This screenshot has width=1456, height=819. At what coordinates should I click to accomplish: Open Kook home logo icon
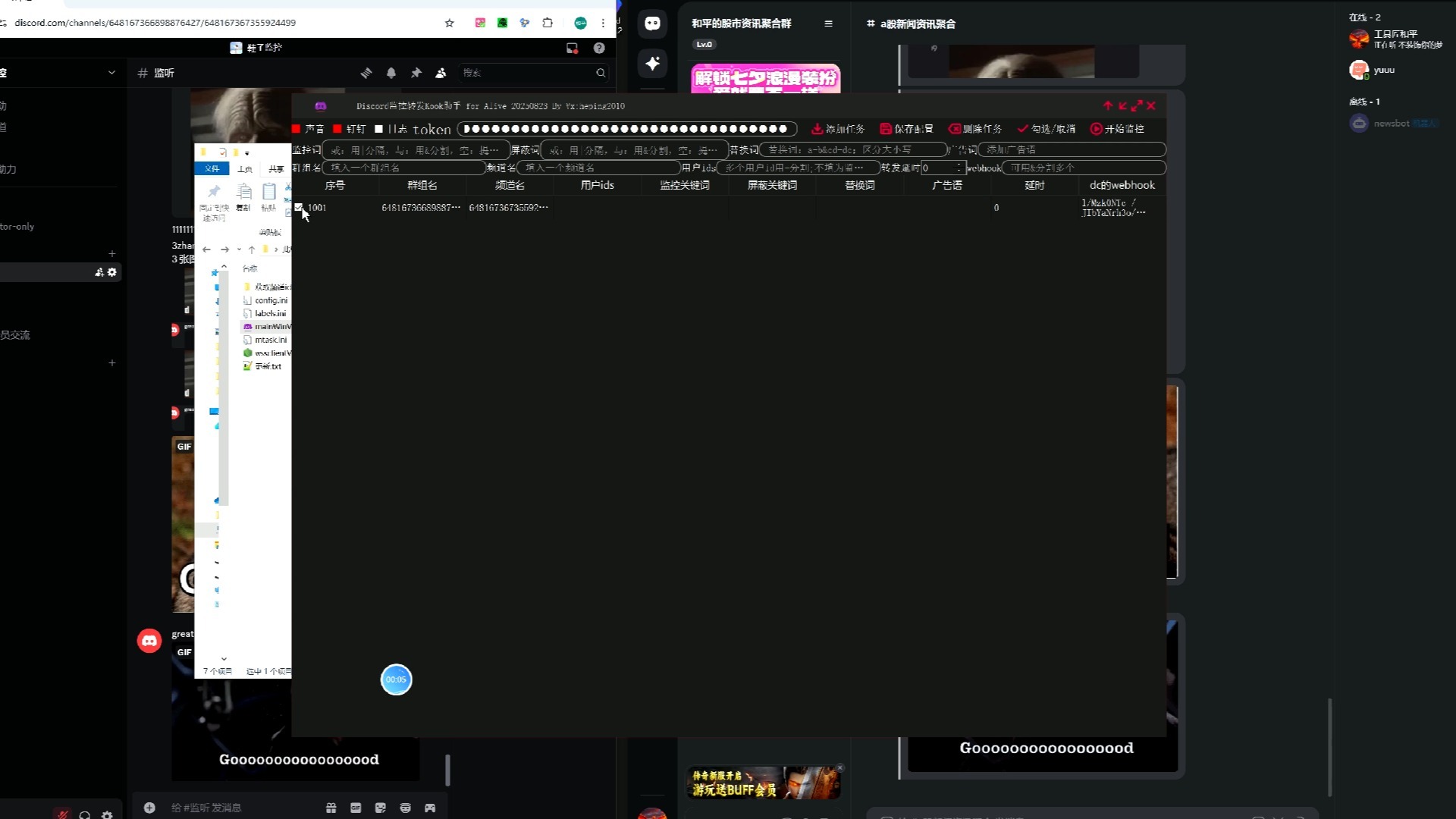[653, 24]
